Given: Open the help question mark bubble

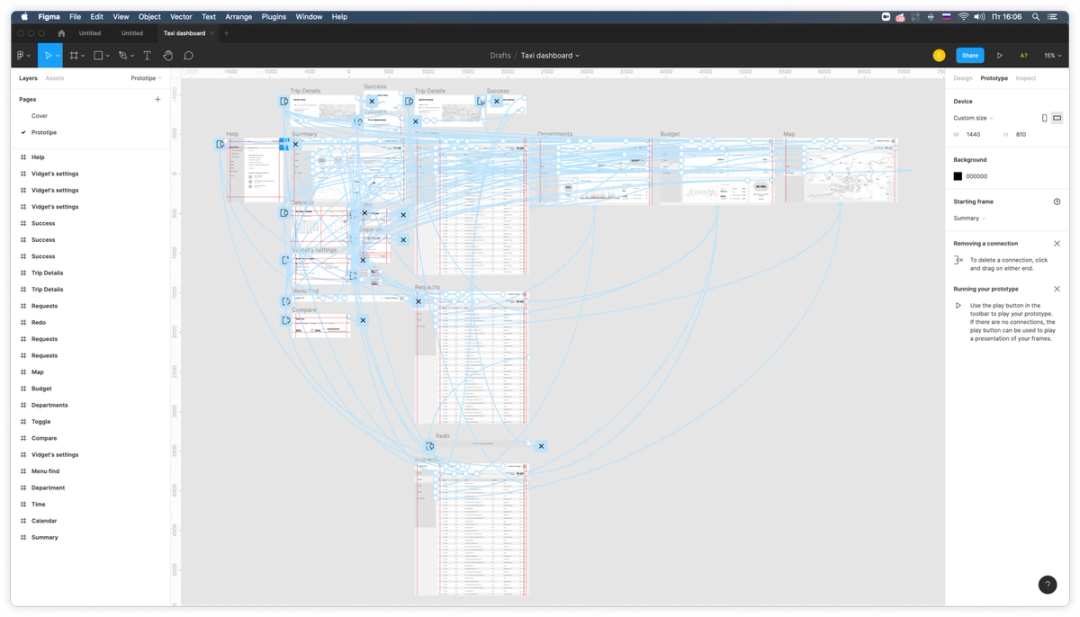Looking at the screenshot, I should click(x=1046, y=584).
